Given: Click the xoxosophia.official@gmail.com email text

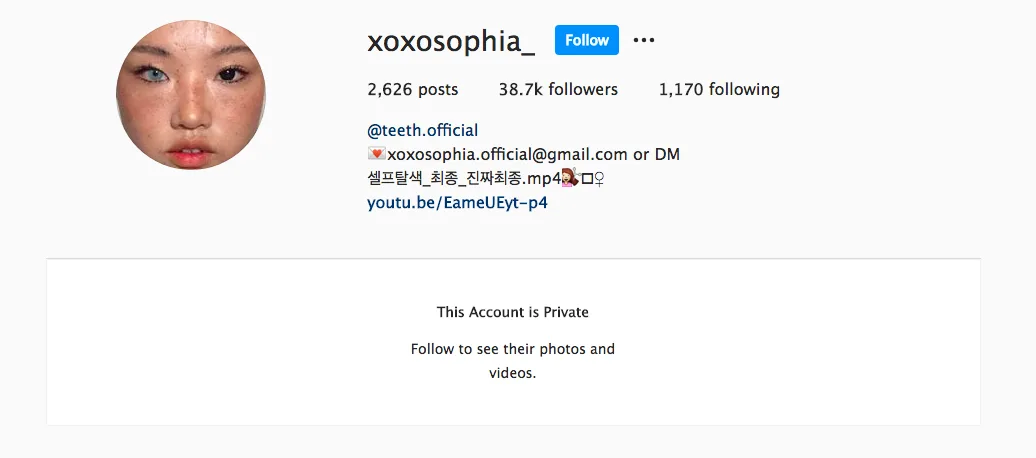Looking at the screenshot, I should coord(507,154).
